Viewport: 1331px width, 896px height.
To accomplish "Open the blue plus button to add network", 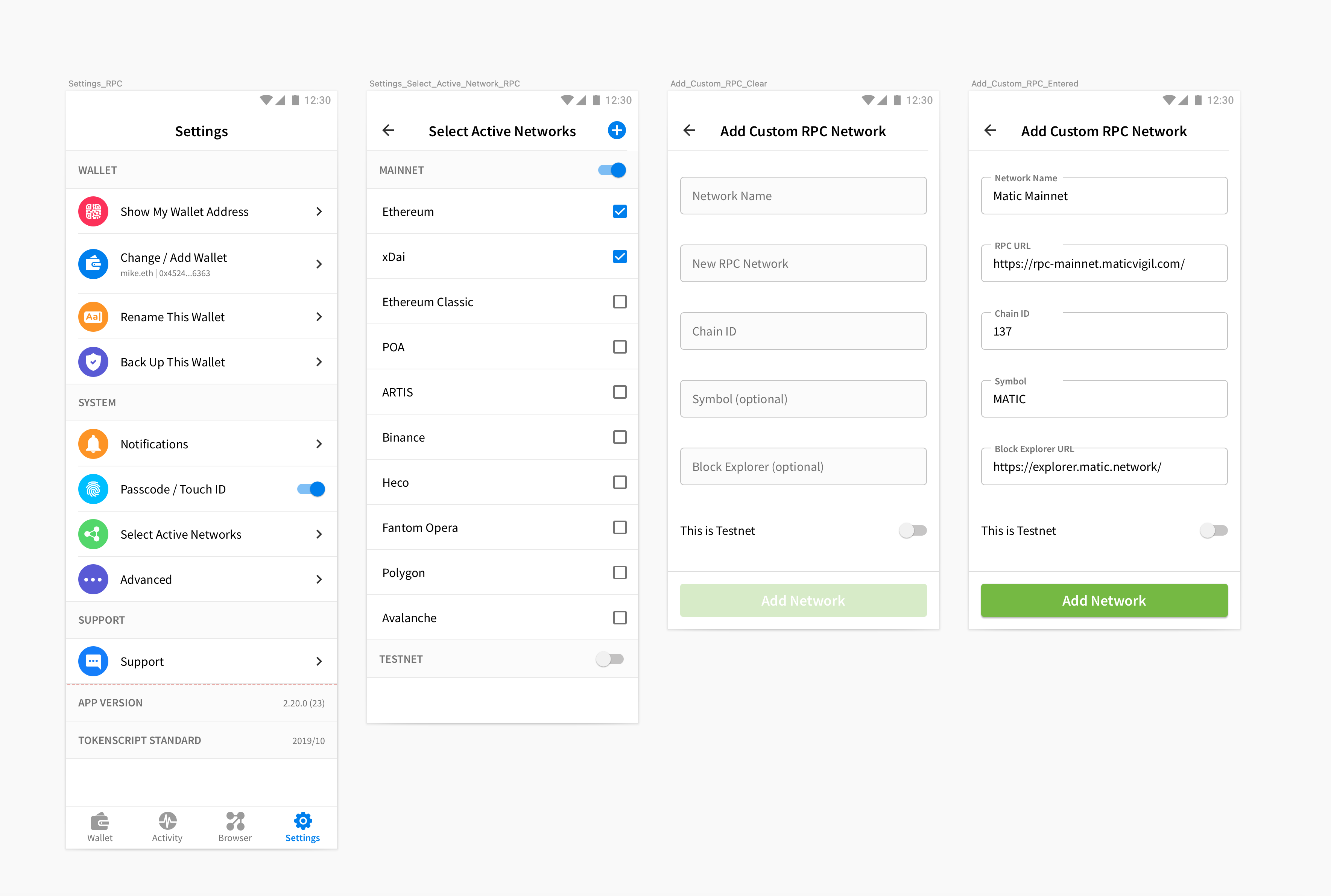I will 617,130.
